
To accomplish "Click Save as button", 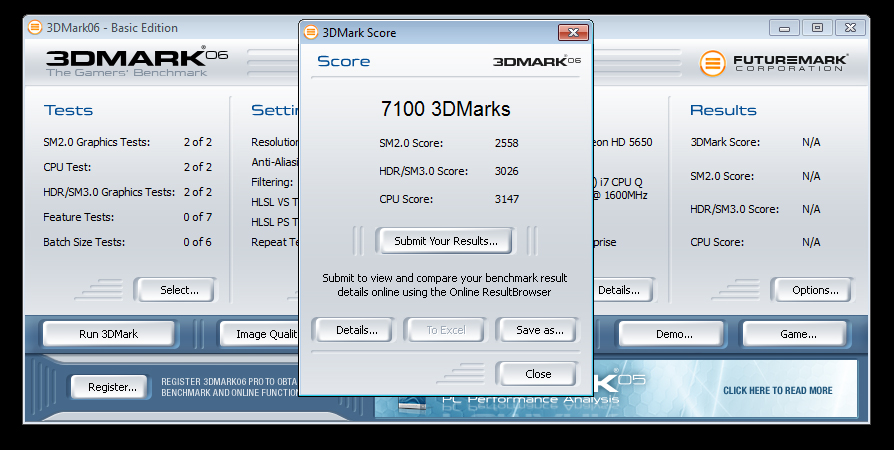I will point(539,330).
